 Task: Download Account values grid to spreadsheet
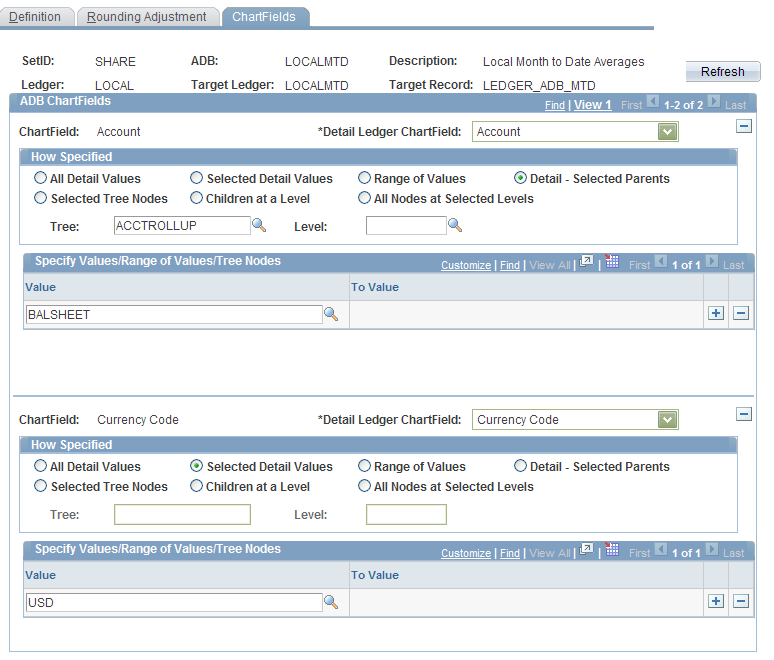coord(612,261)
